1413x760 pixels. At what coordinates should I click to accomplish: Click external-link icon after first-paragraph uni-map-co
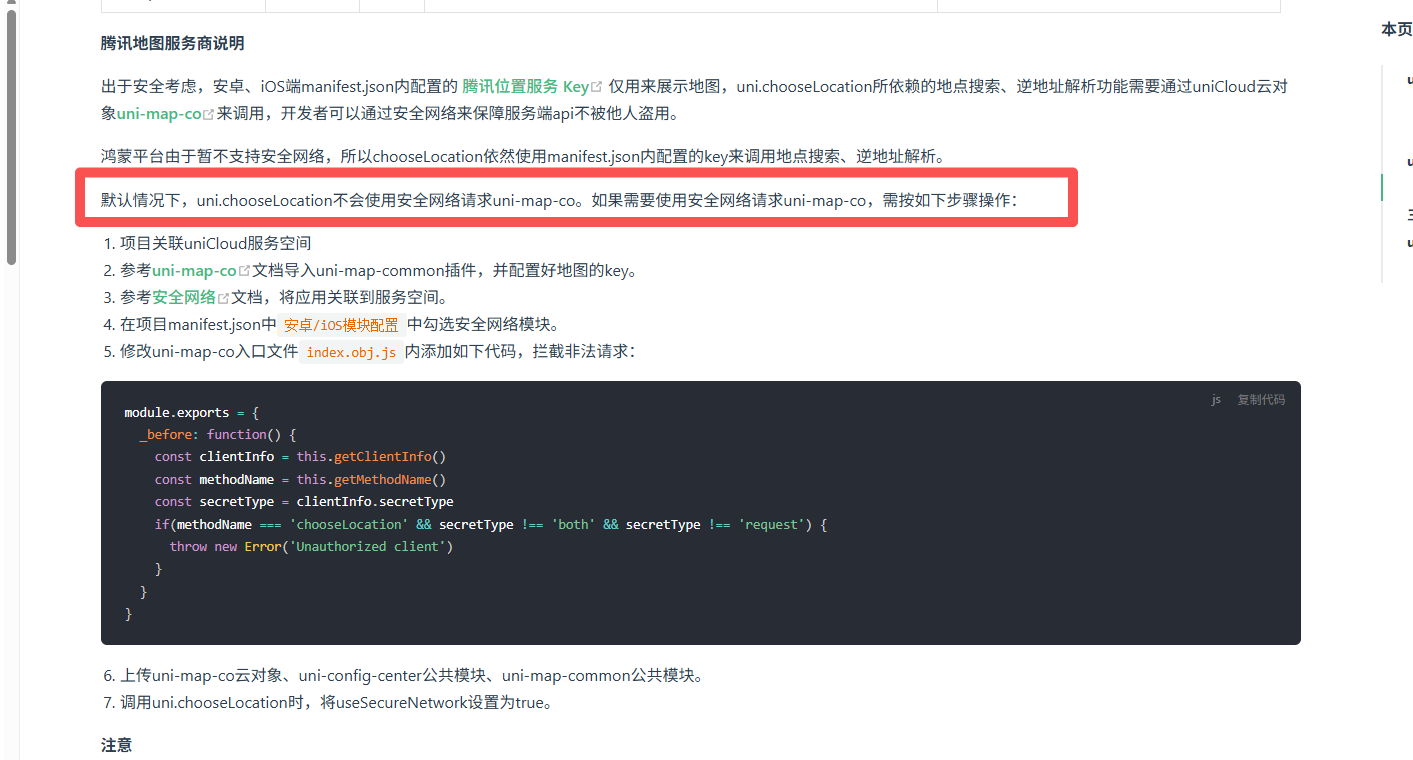coord(209,115)
